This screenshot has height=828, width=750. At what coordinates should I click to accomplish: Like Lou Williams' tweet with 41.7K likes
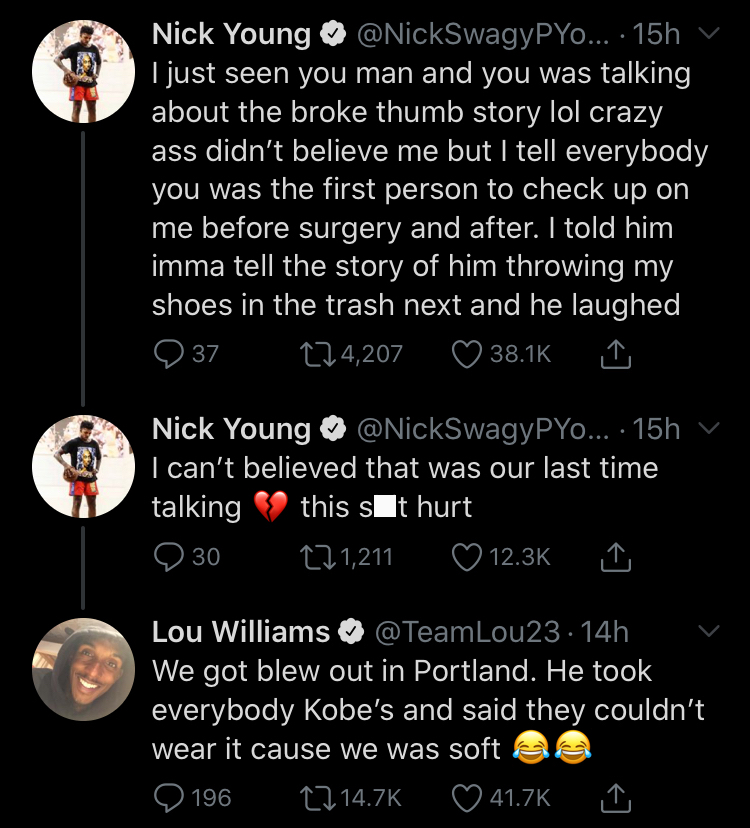pos(466,797)
